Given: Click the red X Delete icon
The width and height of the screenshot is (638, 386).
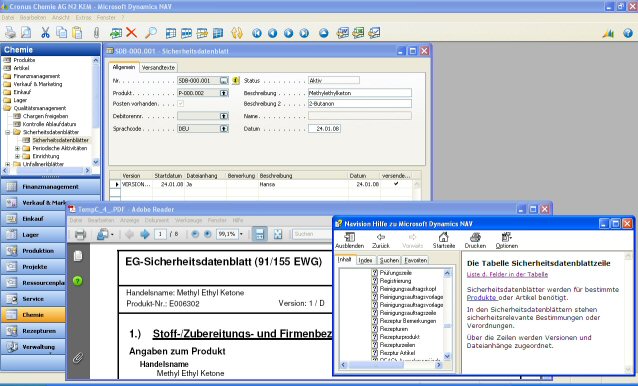Looking at the screenshot, I should pos(131,32).
